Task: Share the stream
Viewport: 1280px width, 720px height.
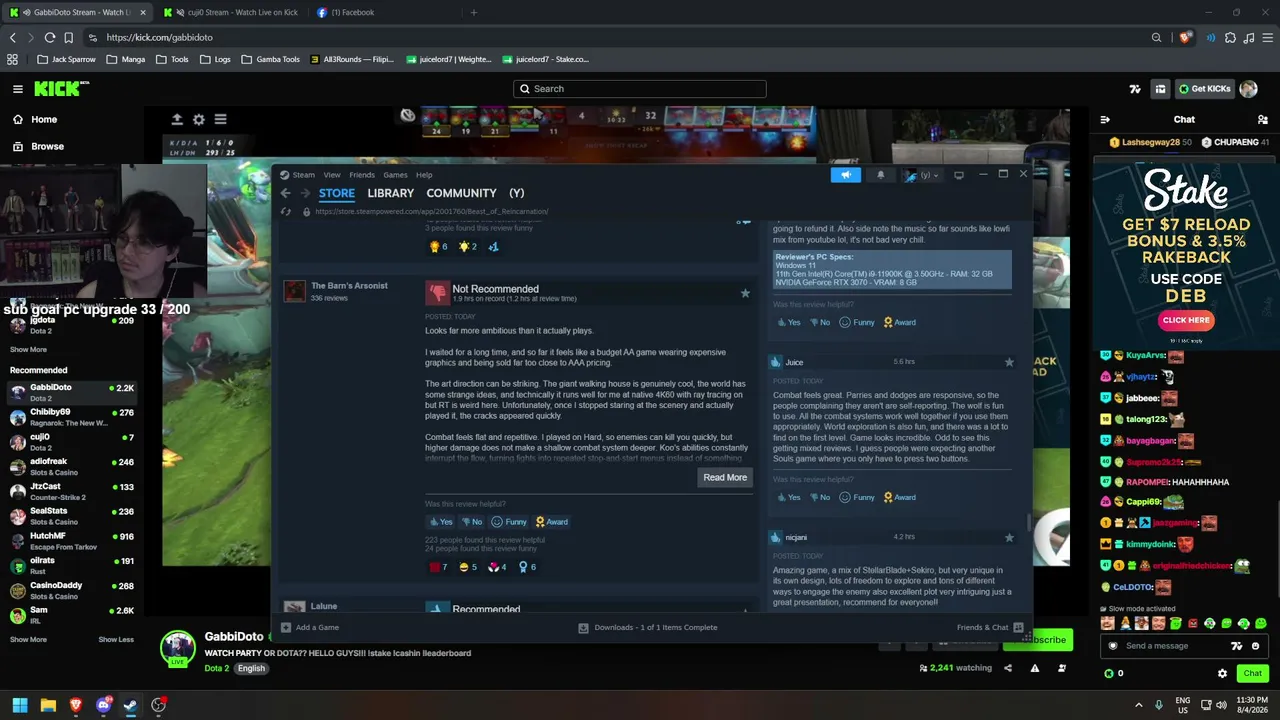Action: (1008, 668)
